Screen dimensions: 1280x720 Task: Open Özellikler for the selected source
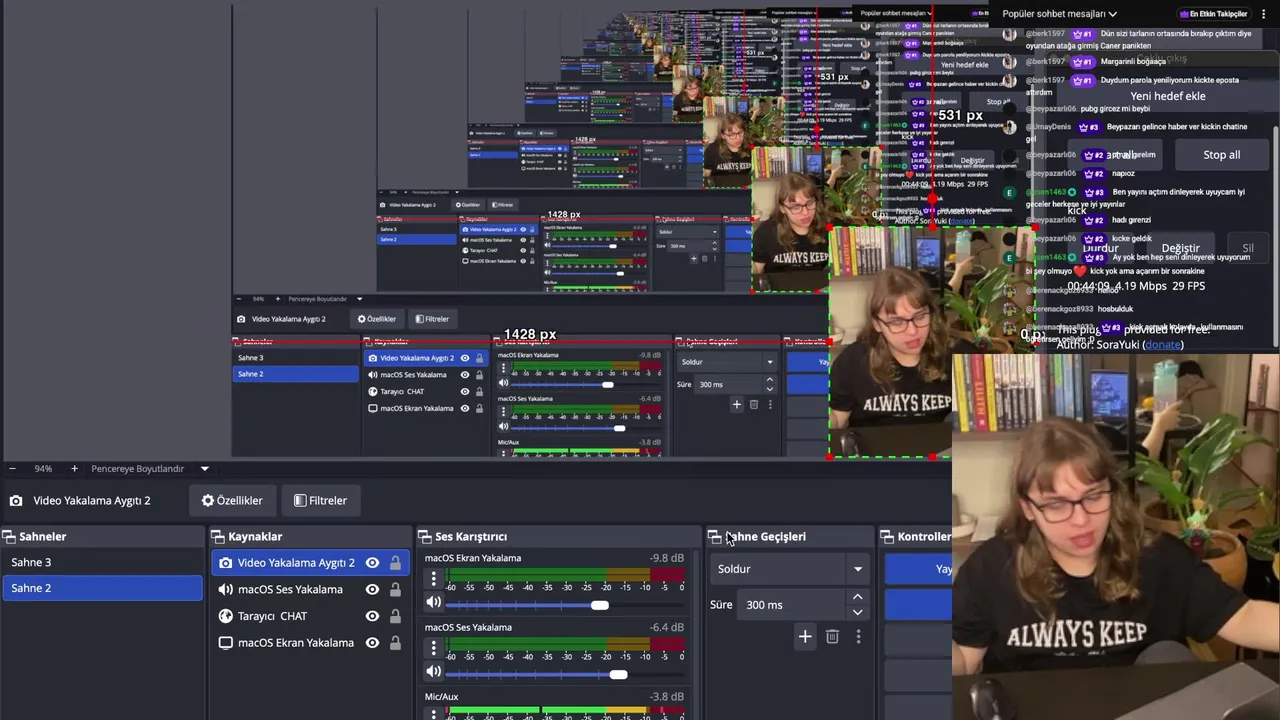[232, 500]
